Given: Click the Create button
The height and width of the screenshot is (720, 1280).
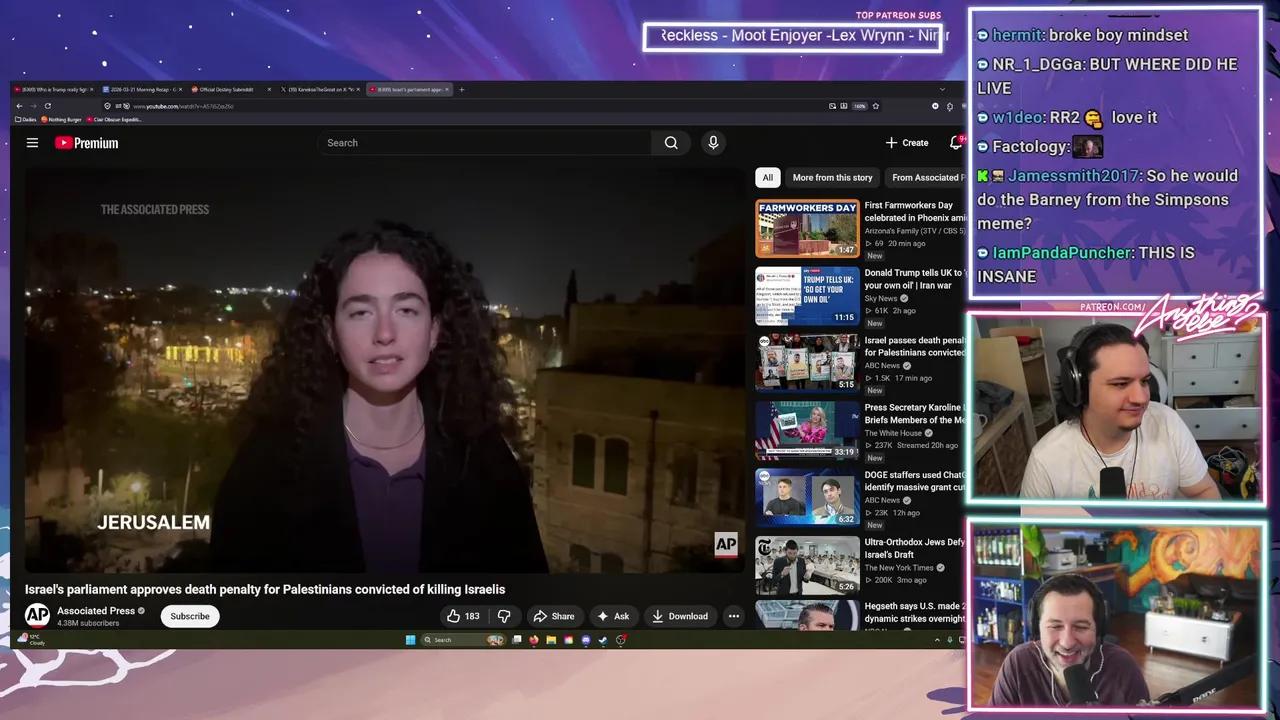Looking at the screenshot, I should point(907,143).
